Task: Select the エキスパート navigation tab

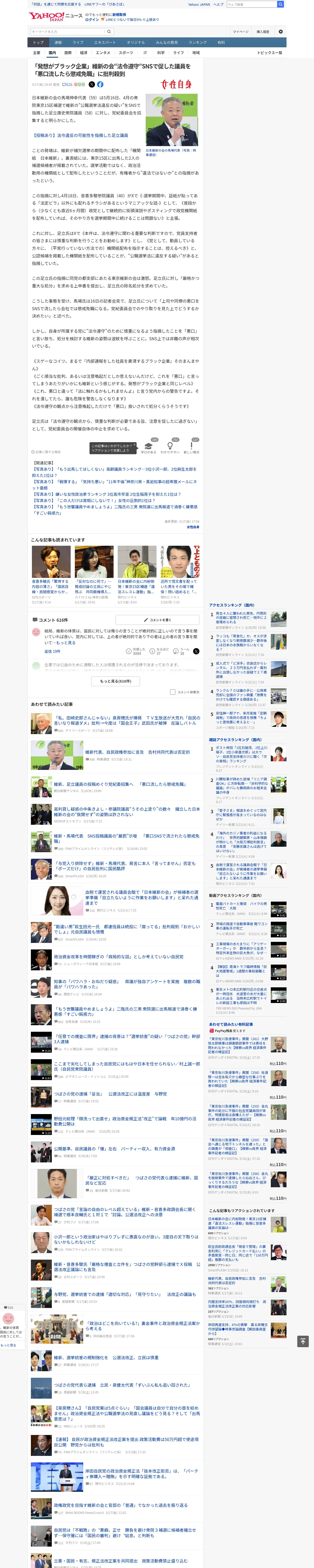Action: (105, 43)
